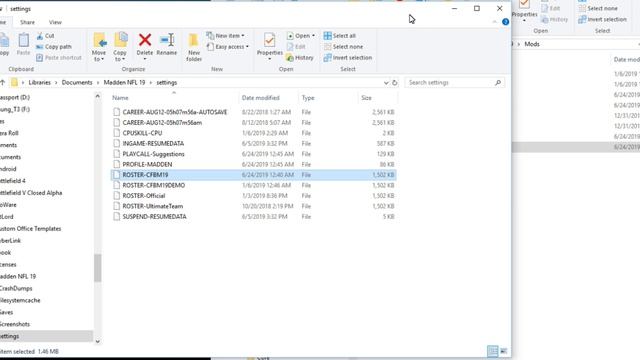
Task: Open Properties for the selected file
Action: point(269,47)
